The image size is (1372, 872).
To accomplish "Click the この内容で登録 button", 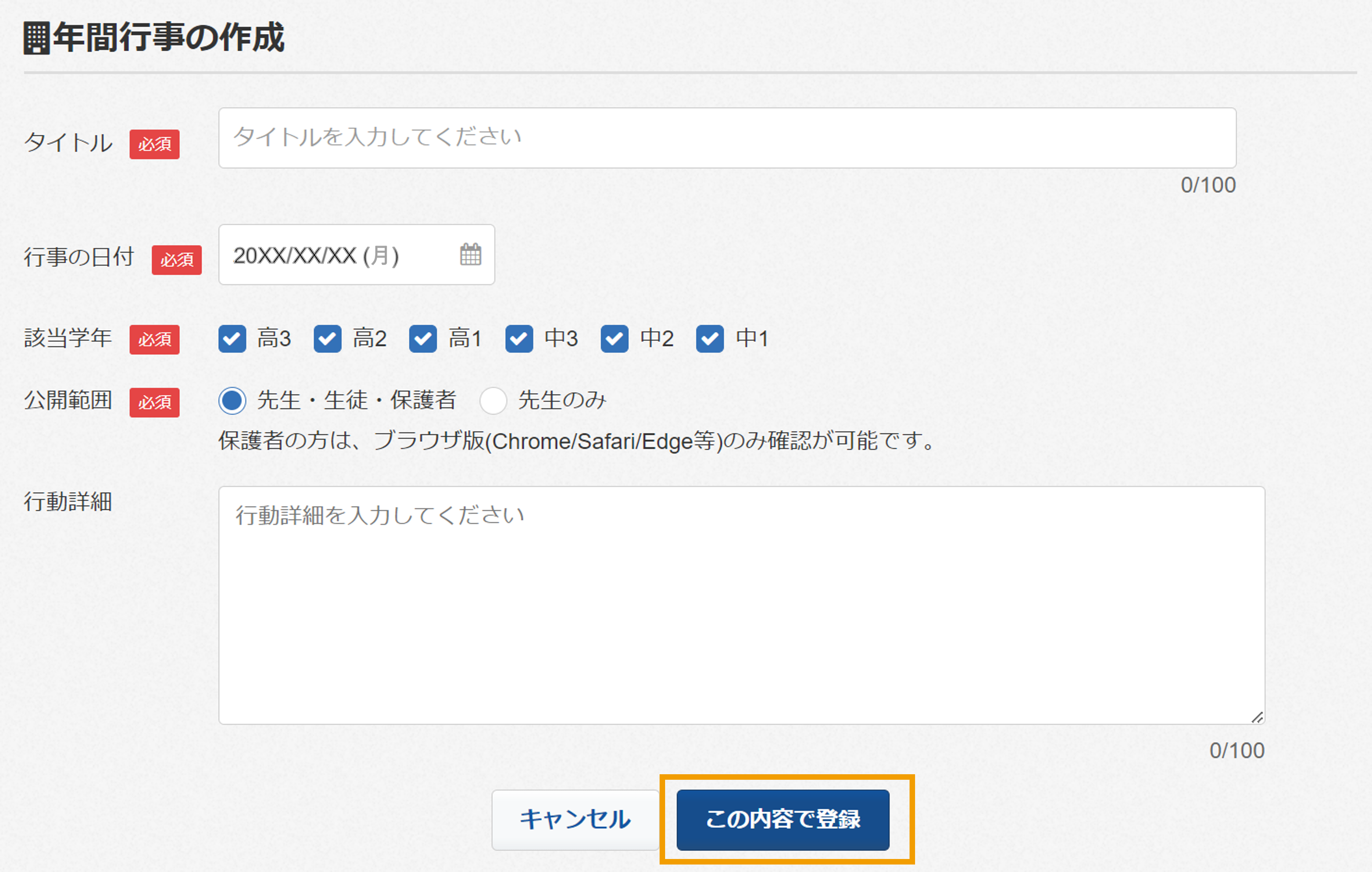I will (783, 820).
